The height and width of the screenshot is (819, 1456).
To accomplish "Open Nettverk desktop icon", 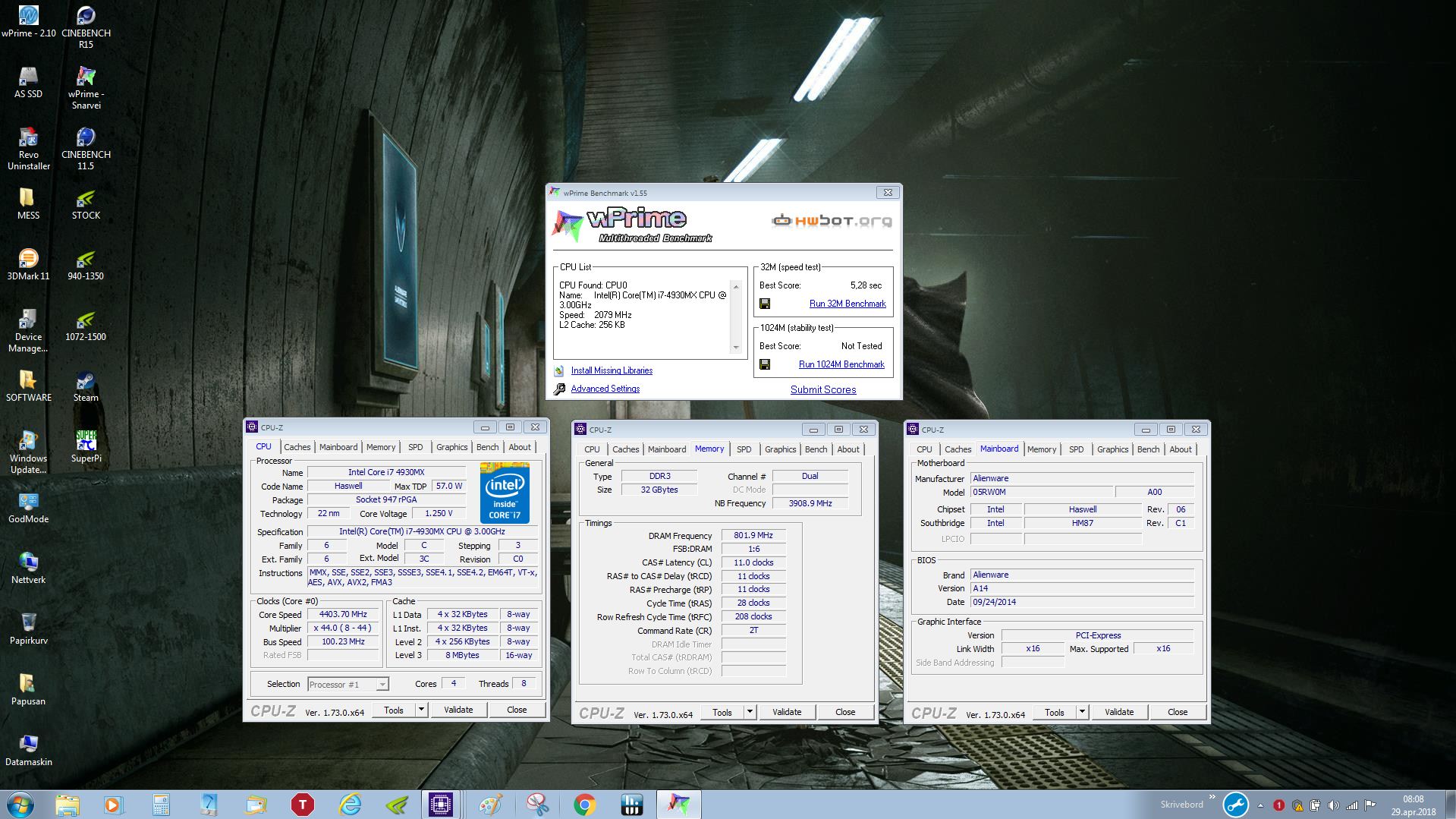I will tap(29, 568).
